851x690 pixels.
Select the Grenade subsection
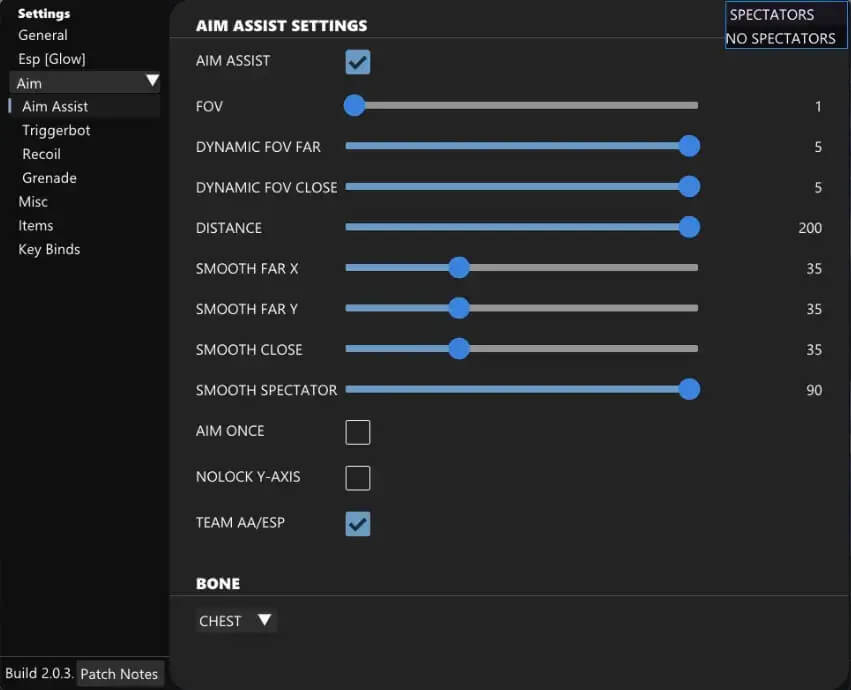point(50,178)
